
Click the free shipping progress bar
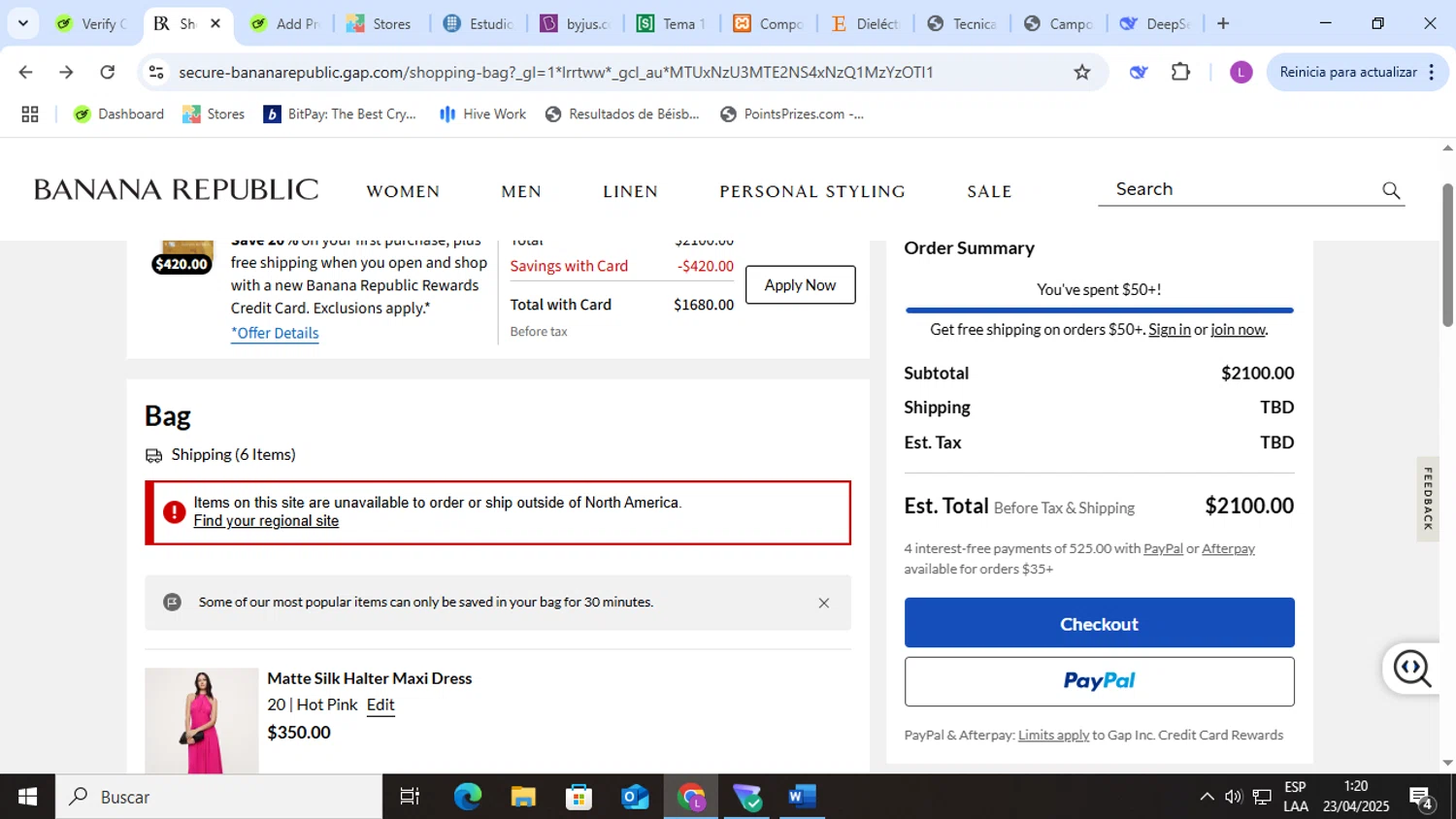click(1099, 311)
